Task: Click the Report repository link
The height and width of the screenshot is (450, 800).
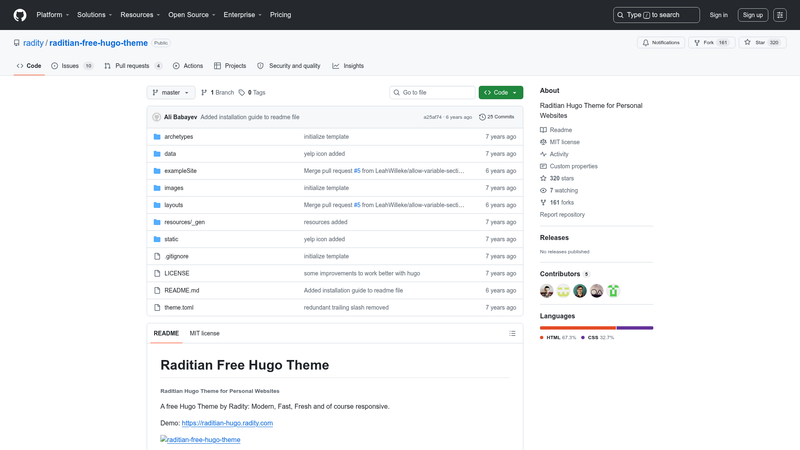Action: click(x=562, y=215)
